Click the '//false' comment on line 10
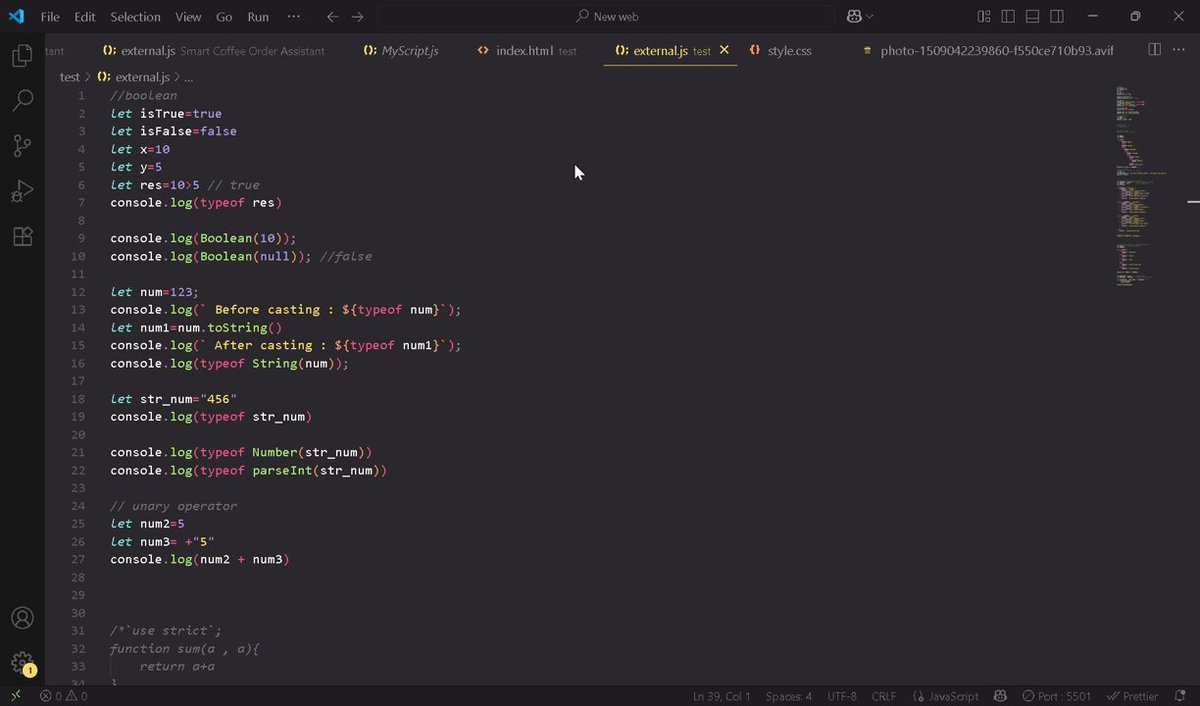This screenshot has height=706, width=1200. click(x=346, y=256)
